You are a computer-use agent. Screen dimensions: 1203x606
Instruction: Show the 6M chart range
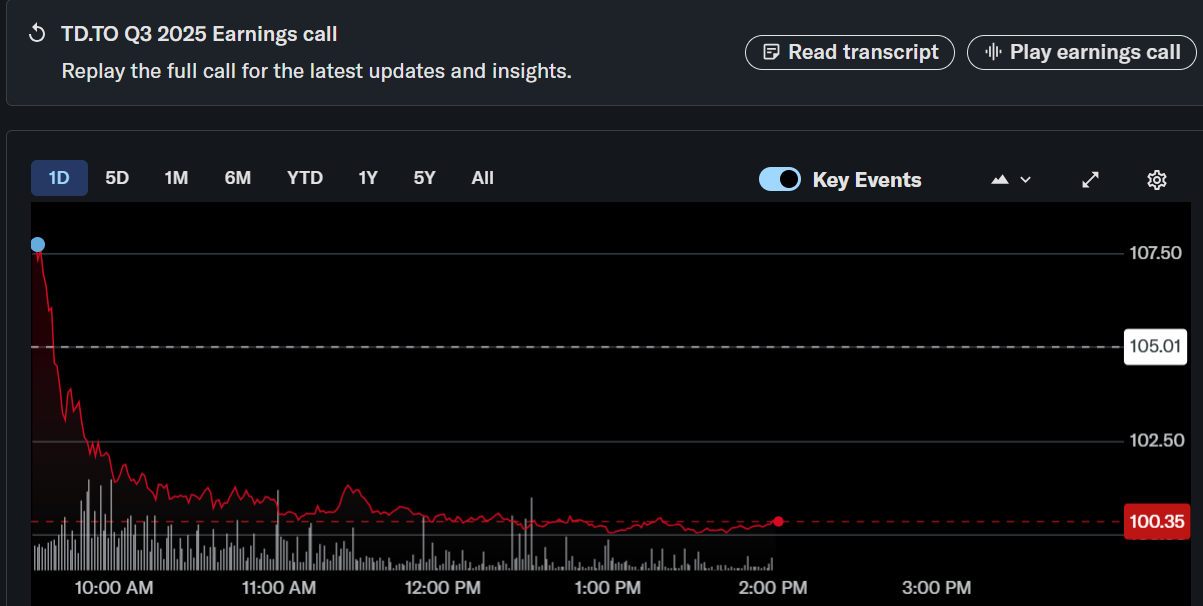238,178
